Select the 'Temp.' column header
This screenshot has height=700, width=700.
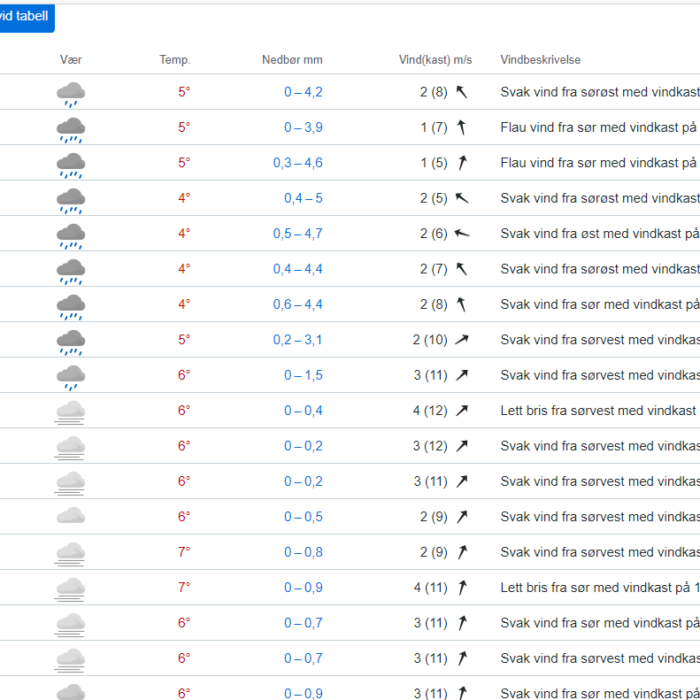[175, 60]
